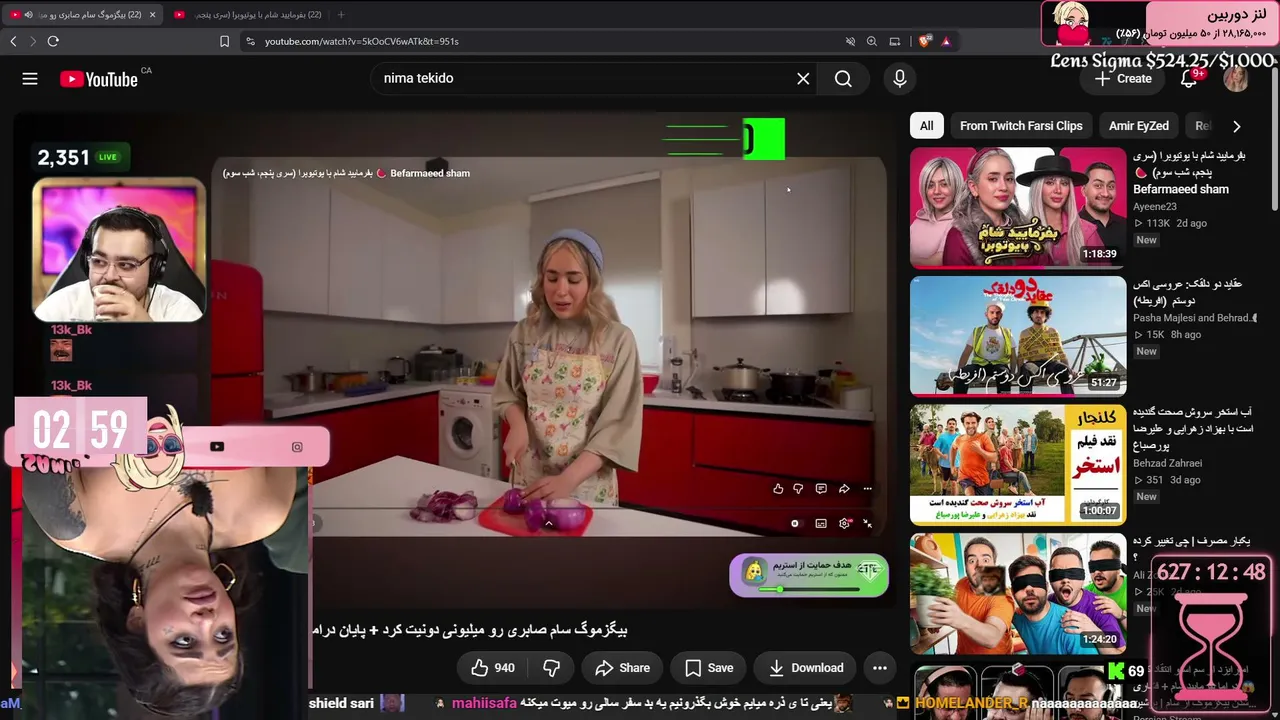Clear the 'nima tekido' search text
Image resolution: width=1280 pixels, height=720 pixels.
click(x=803, y=79)
